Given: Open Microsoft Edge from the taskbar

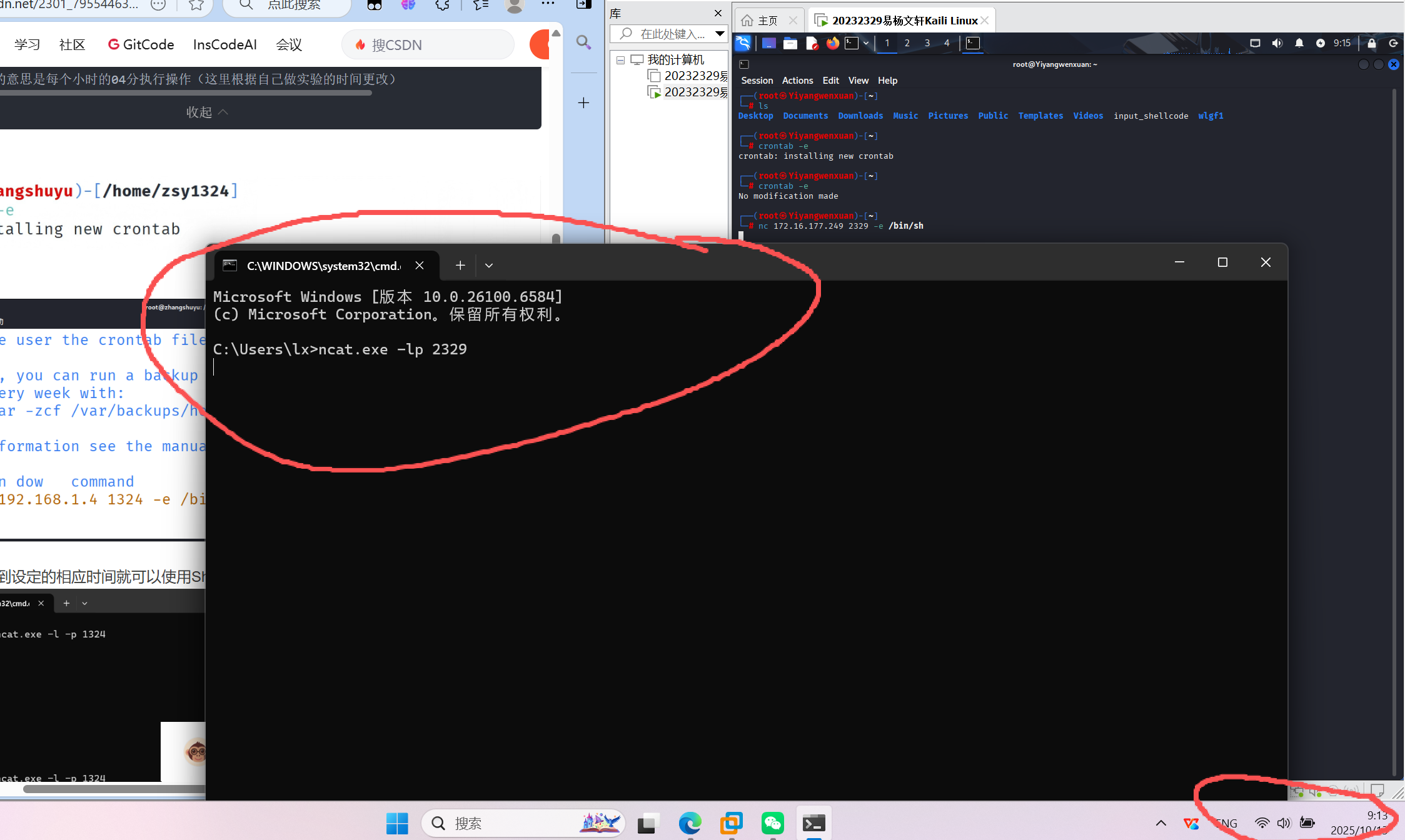Looking at the screenshot, I should 690,823.
